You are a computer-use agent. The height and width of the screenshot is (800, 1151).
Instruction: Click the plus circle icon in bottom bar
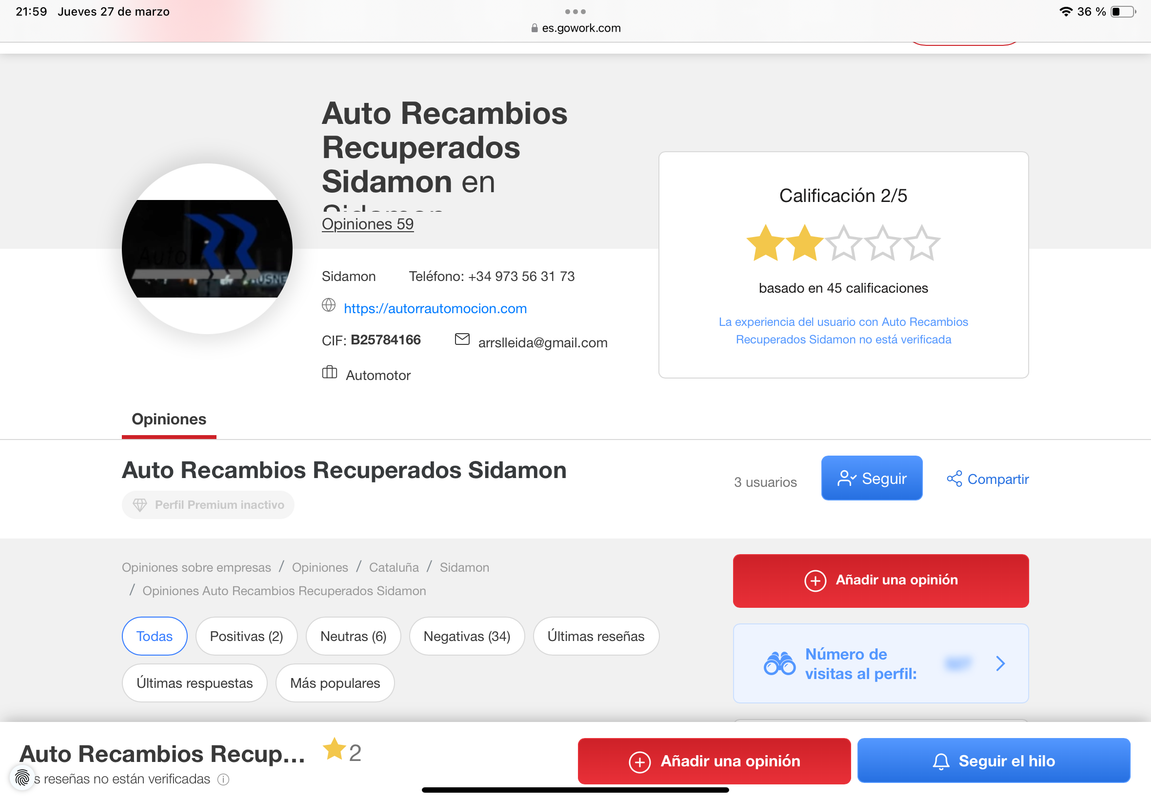coord(640,762)
